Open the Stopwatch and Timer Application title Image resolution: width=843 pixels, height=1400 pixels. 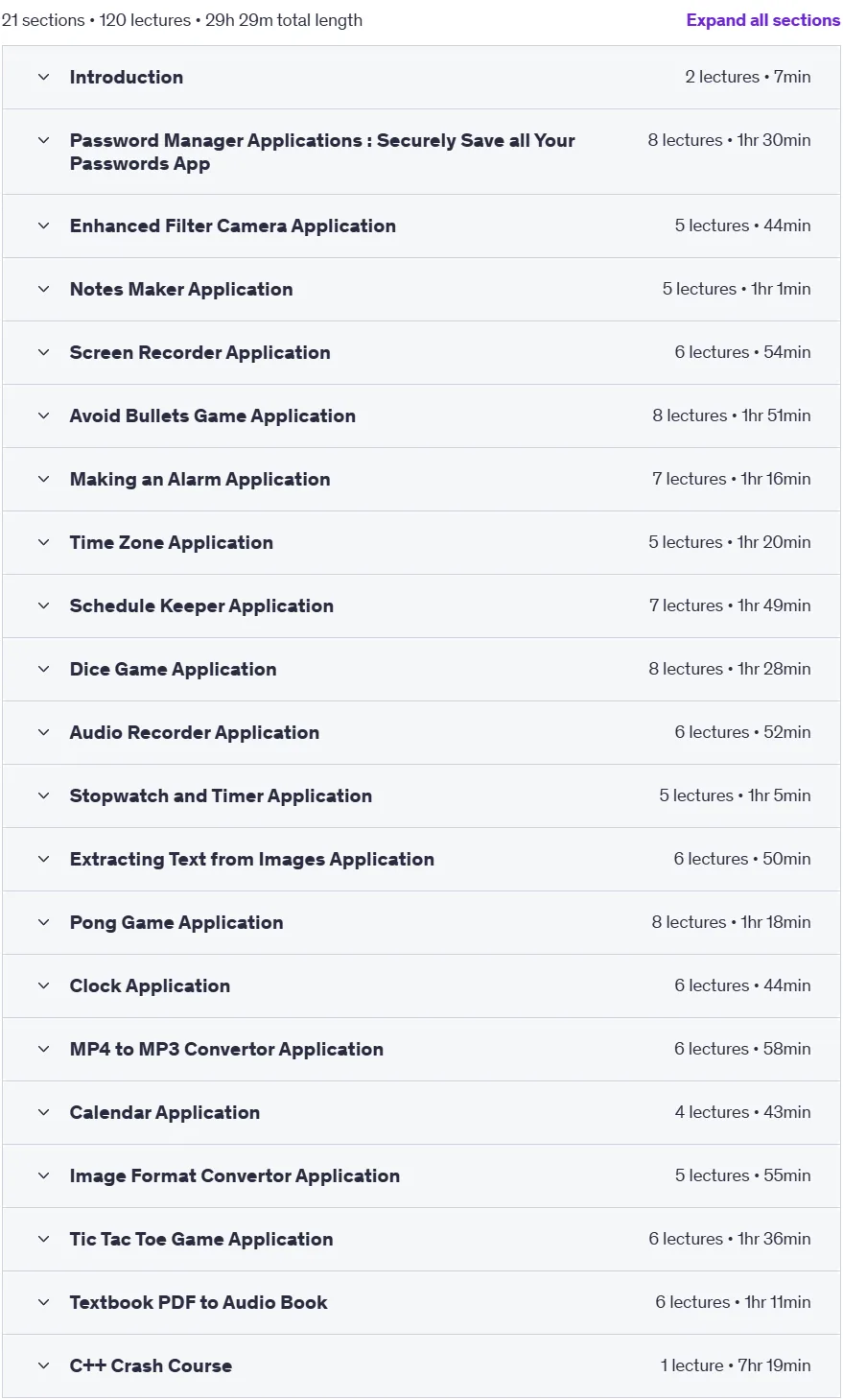click(x=221, y=796)
